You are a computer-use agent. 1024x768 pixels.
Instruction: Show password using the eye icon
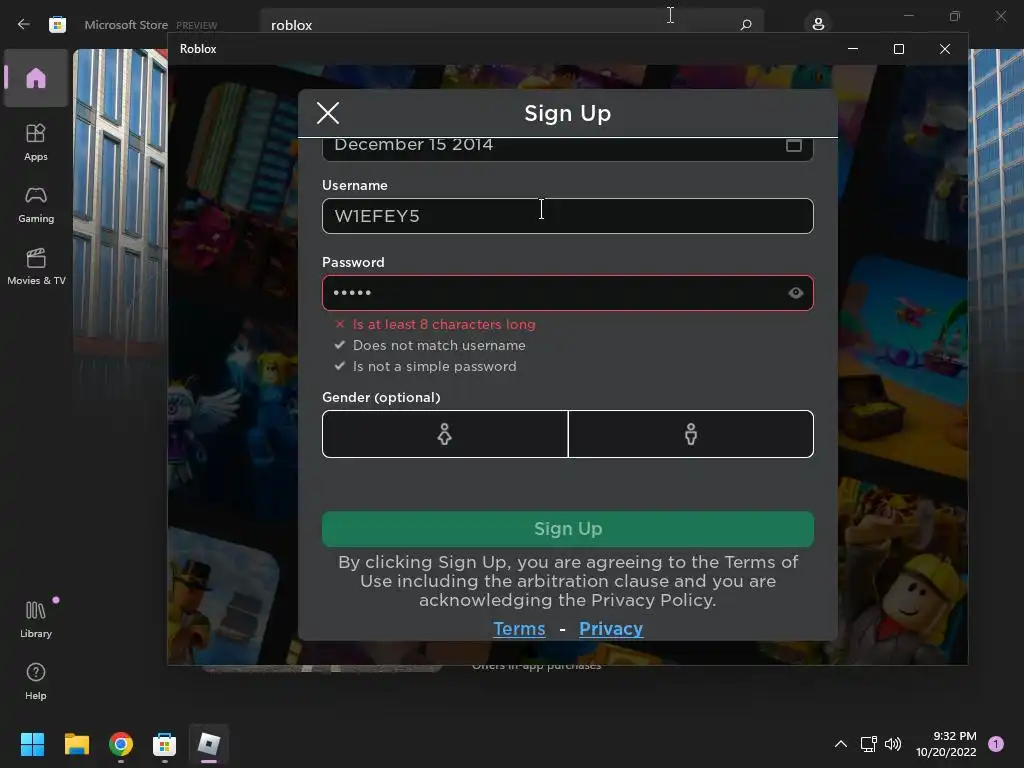coord(795,293)
